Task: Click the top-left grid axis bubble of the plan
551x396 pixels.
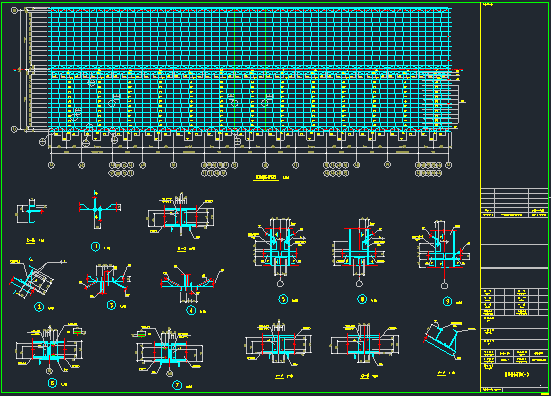Action: pyautogui.click(x=14, y=11)
